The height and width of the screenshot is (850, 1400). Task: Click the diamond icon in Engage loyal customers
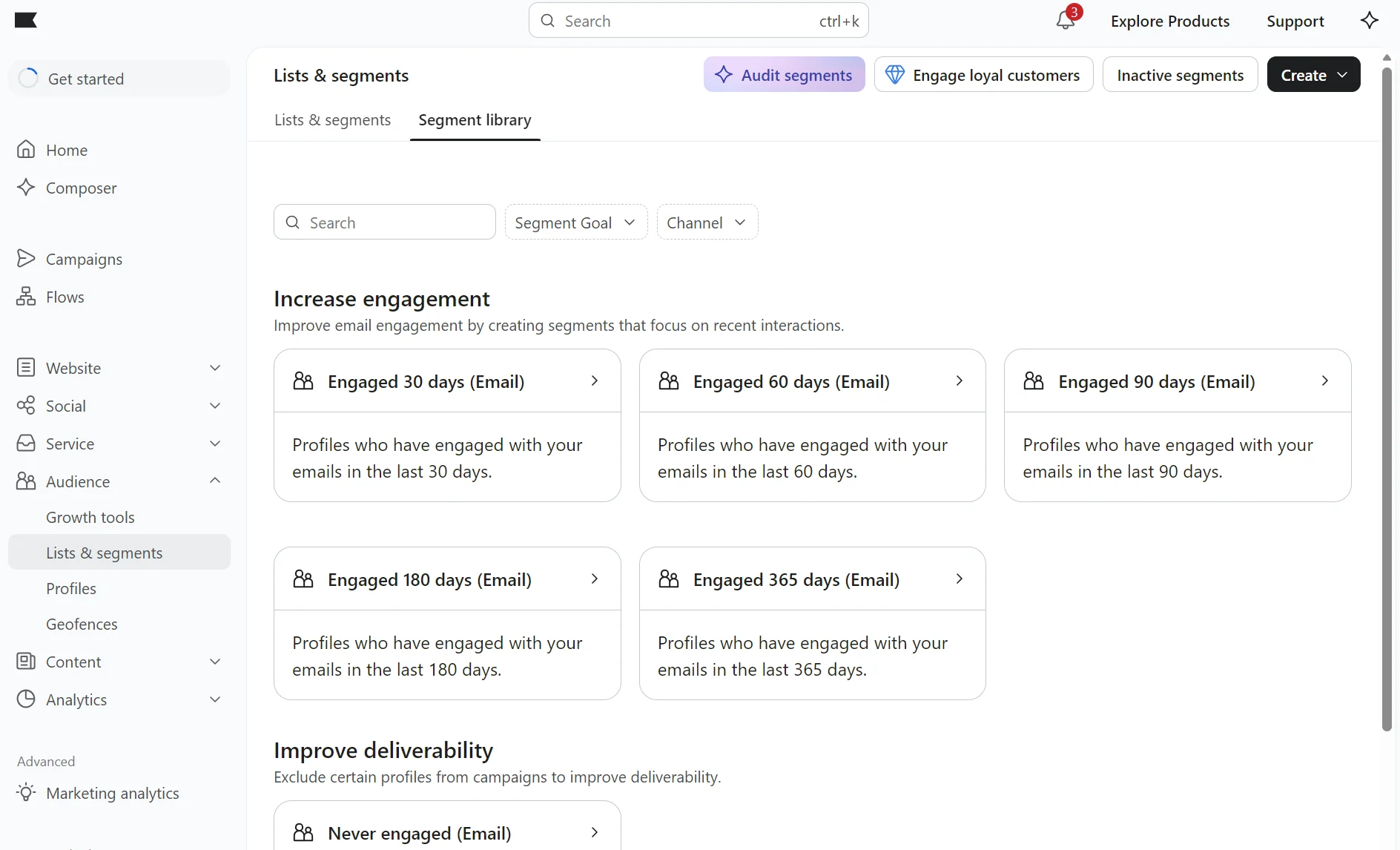tap(895, 75)
